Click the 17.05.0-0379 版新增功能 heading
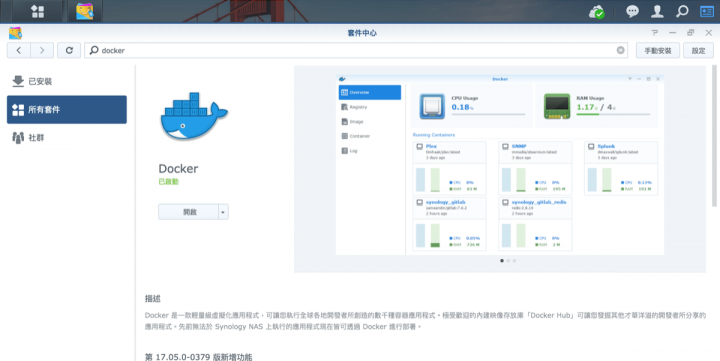 coord(198,357)
